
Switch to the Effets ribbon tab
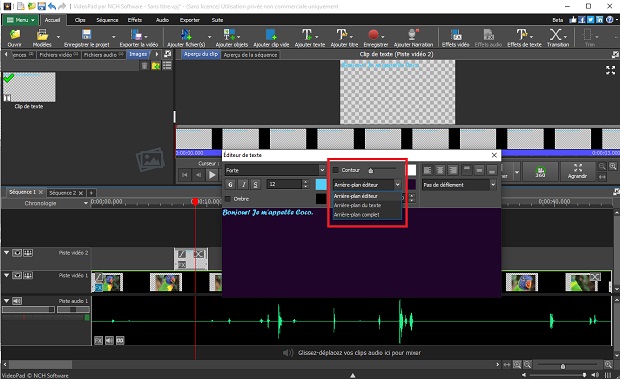coord(135,20)
